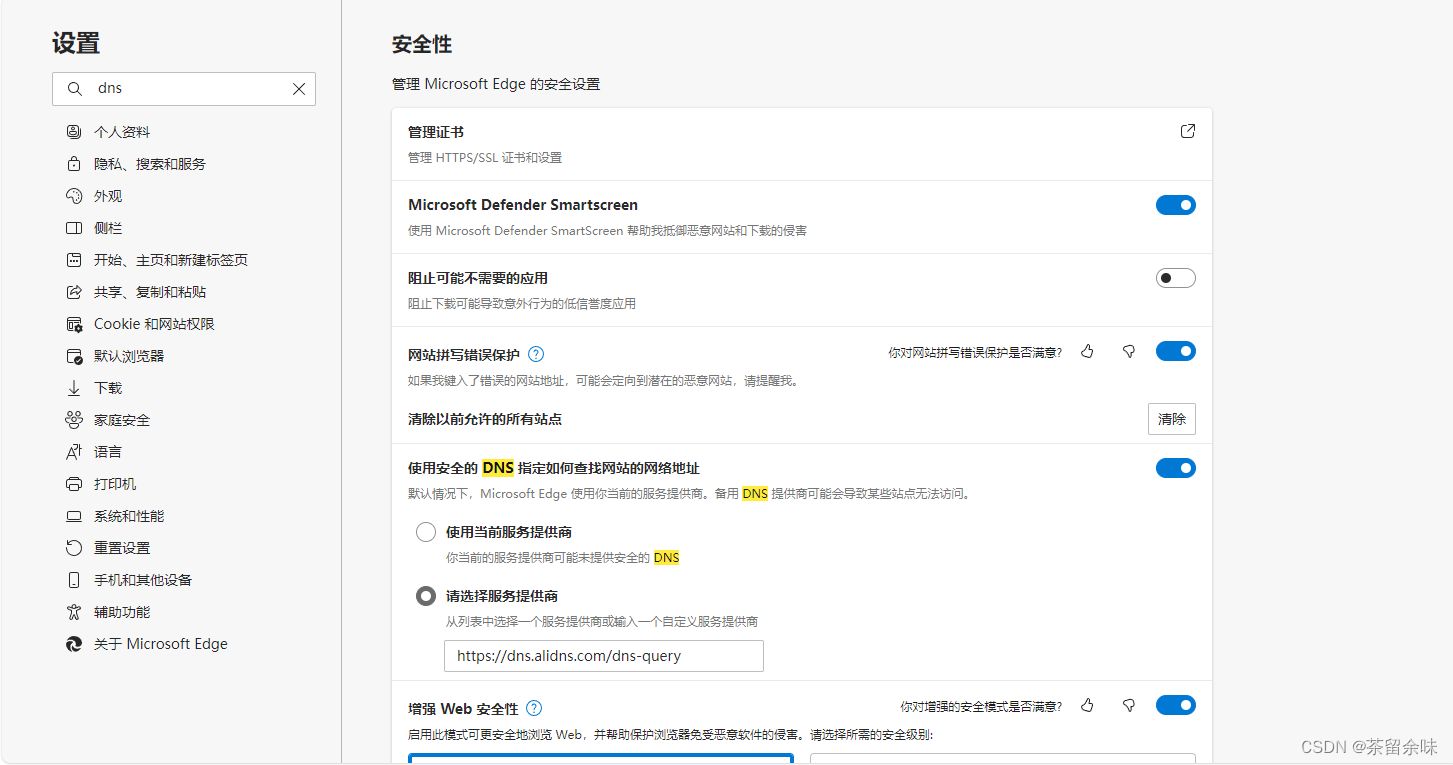Turn off Microsoft Defender Smartscreen toggle
Image resolution: width=1453 pixels, height=765 pixels.
coord(1176,205)
